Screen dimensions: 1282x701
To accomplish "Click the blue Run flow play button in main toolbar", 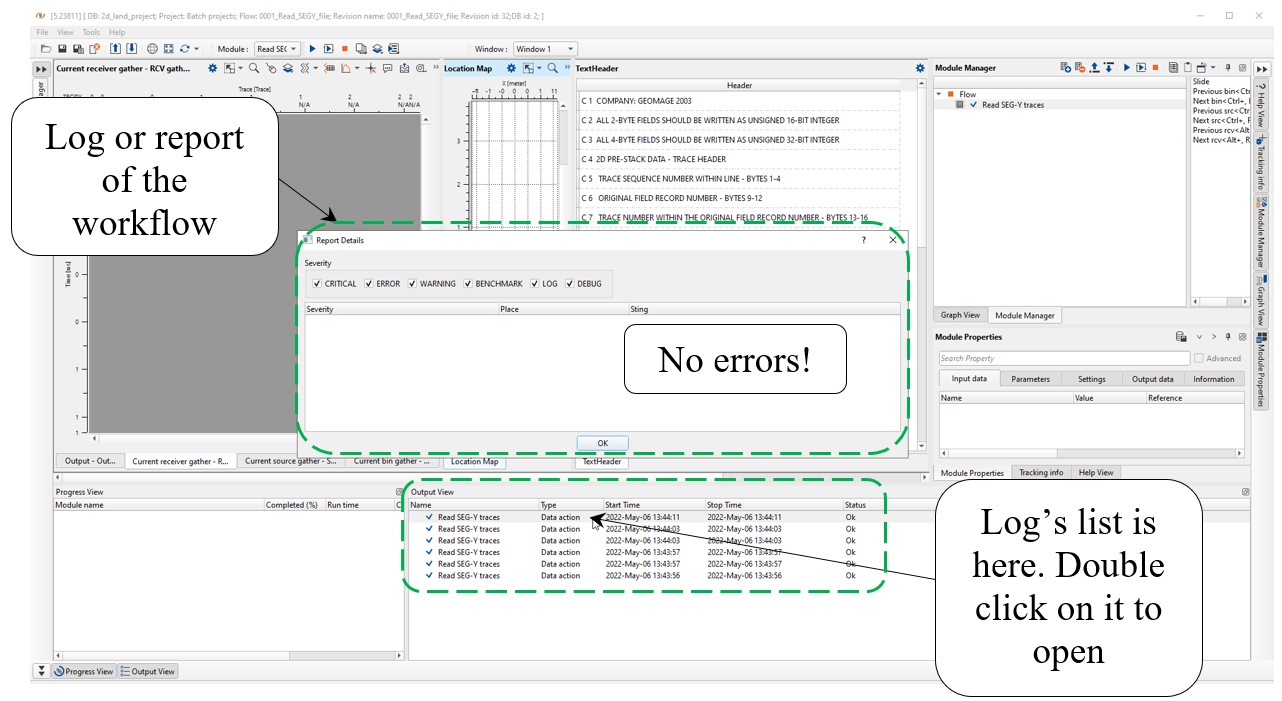I will [313, 49].
